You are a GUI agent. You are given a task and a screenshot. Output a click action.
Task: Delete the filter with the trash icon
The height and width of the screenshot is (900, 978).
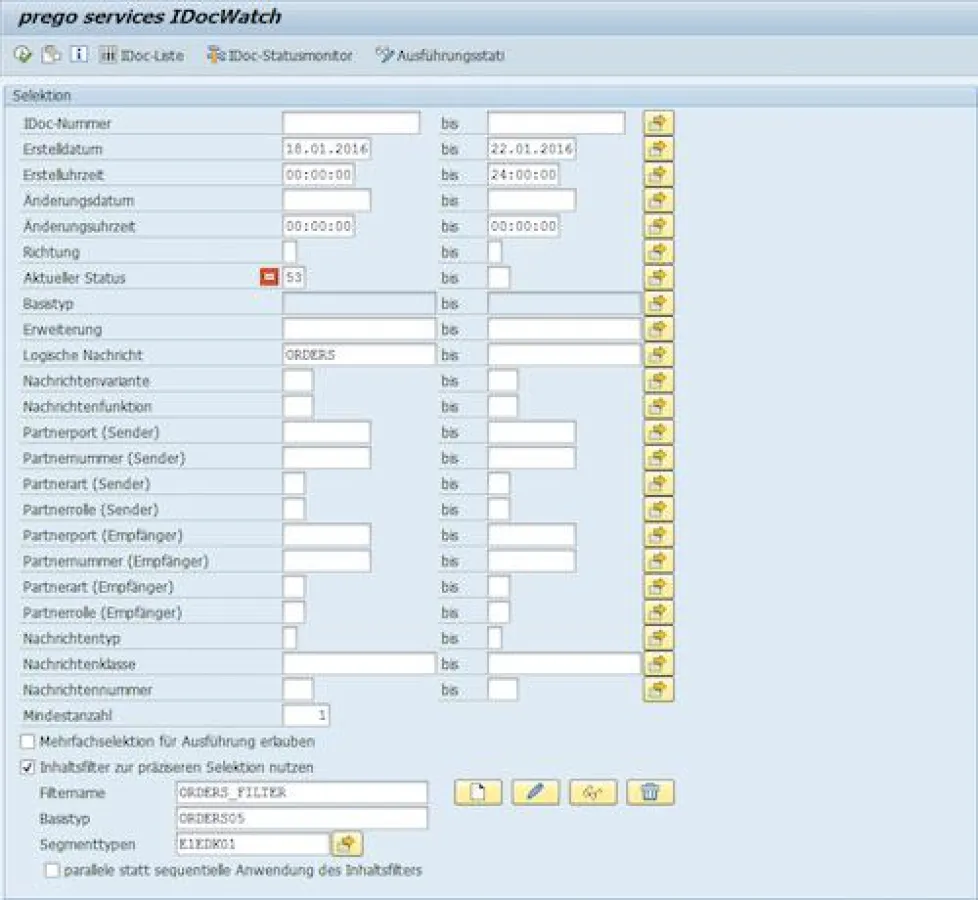point(650,793)
